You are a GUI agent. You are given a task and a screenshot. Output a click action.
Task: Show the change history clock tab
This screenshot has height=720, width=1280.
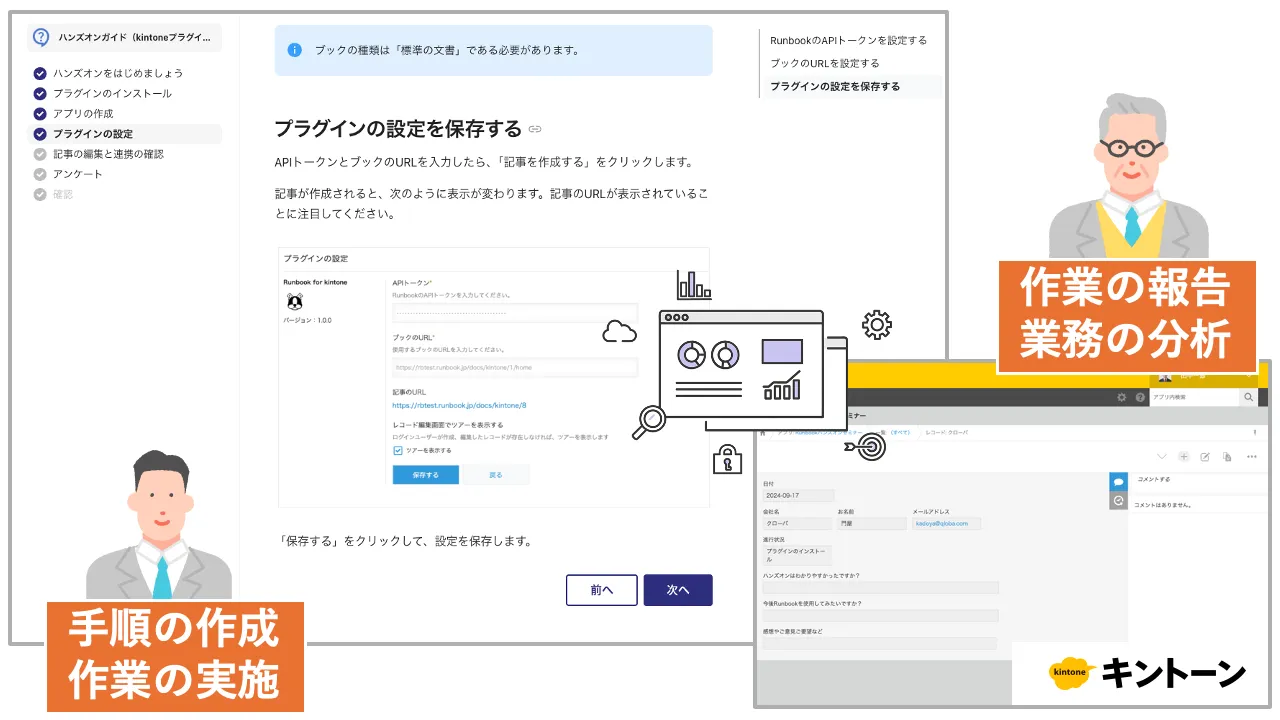click(x=1118, y=500)
